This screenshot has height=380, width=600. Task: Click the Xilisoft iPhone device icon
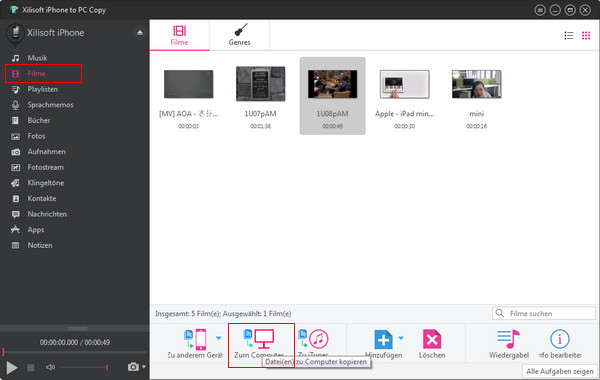[x=15, y=34]
